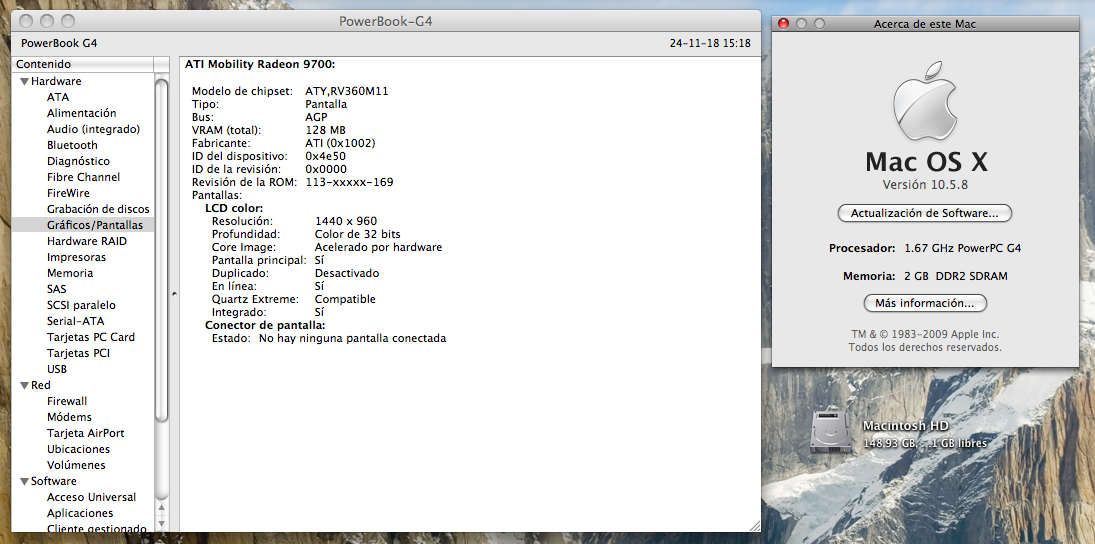Collapse the Red section triangle
Image resolution: width=1095 pixels, height=544 pixels.
coord(24,385)
